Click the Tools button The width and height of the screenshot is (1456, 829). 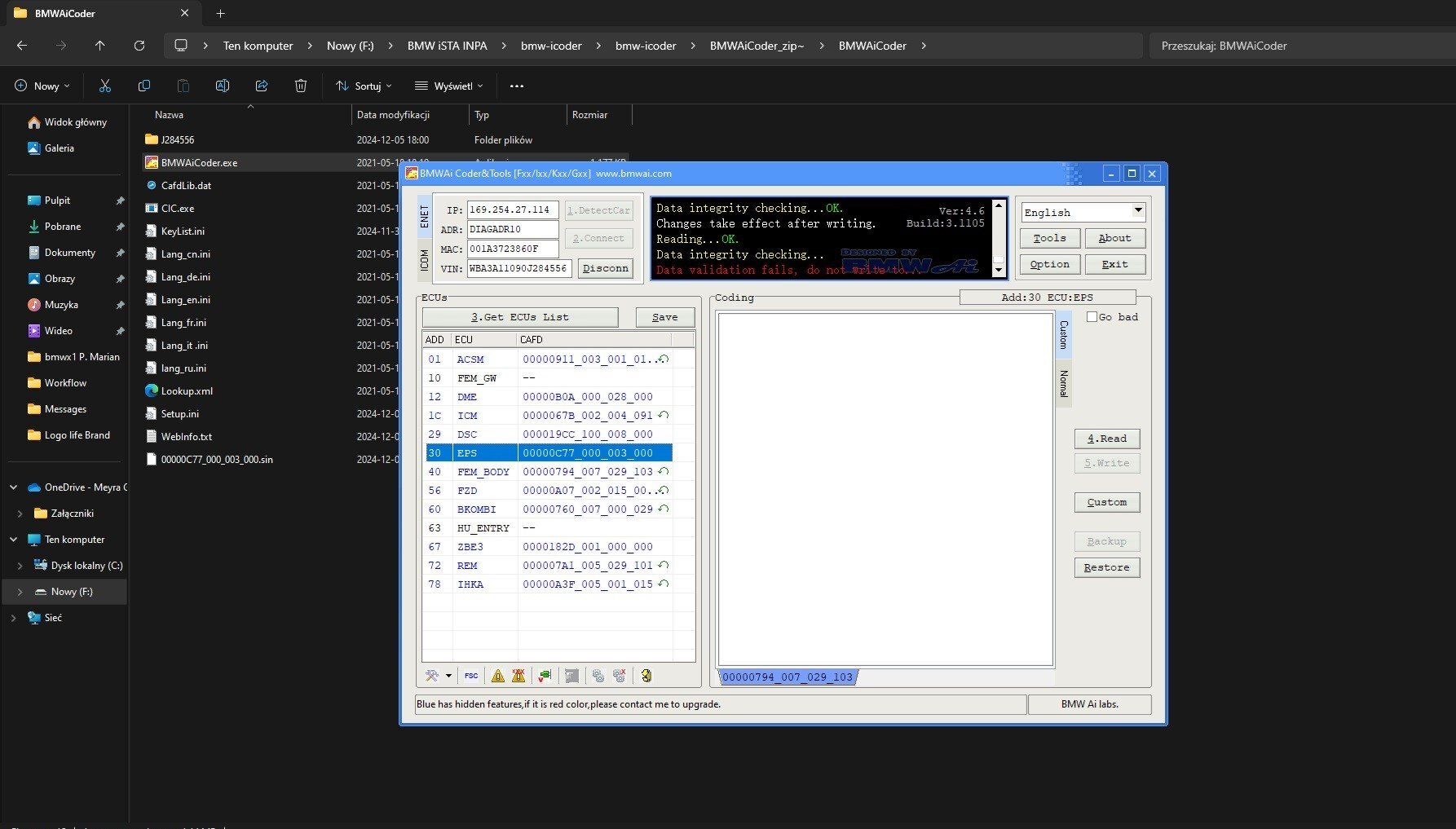pos(1050,238)
